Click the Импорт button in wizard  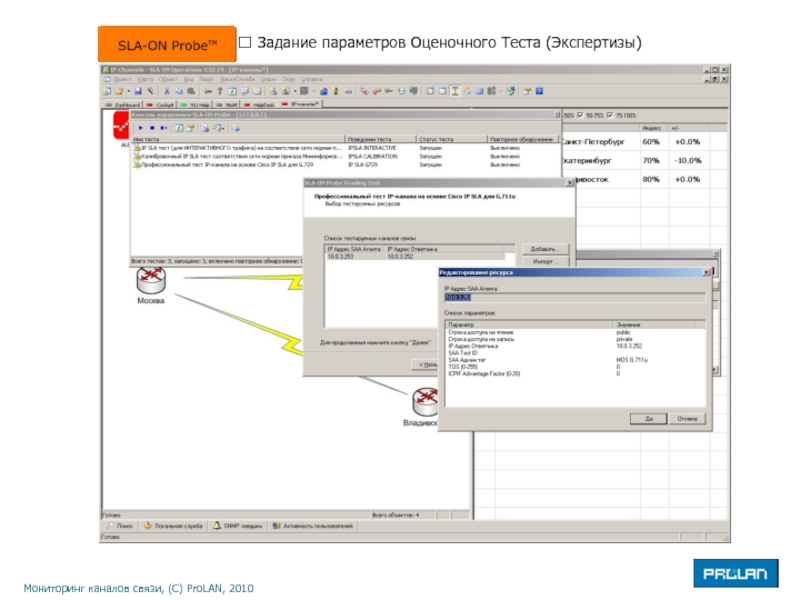pos(543,261)
